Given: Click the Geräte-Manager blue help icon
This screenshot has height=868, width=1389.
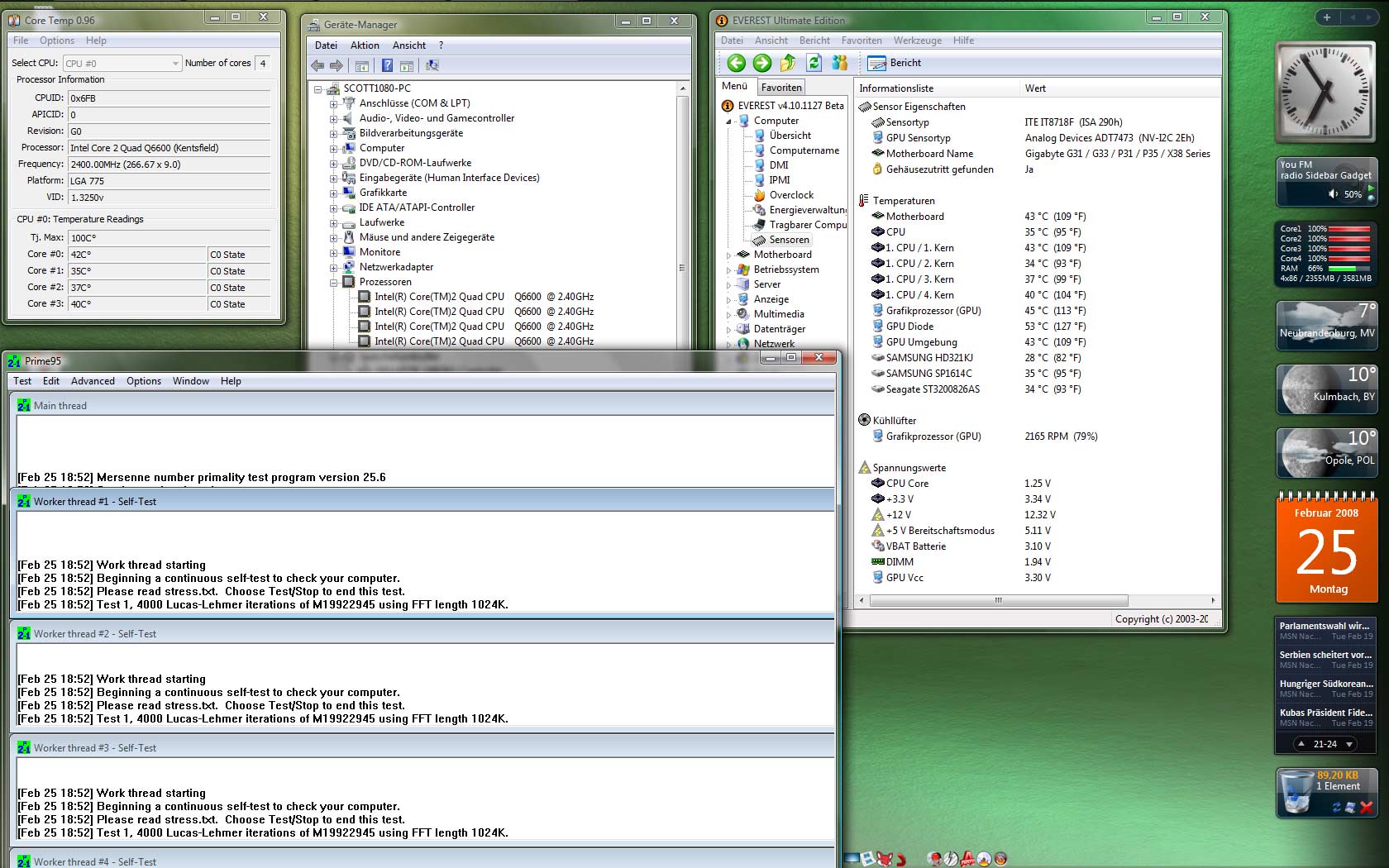Looking at the screenshot, I should tap(386, 66).
